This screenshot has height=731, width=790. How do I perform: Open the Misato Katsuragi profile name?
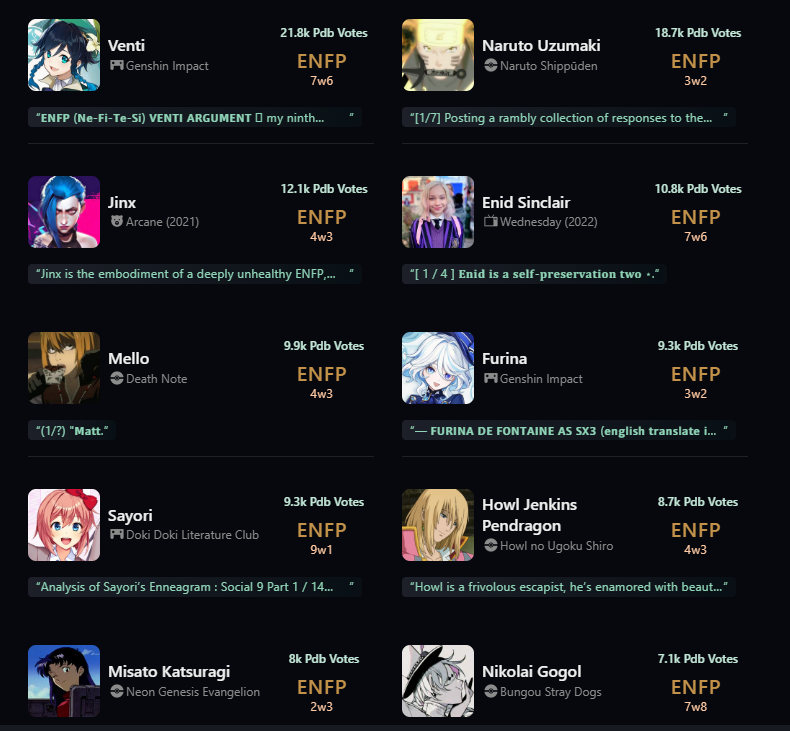169,672
